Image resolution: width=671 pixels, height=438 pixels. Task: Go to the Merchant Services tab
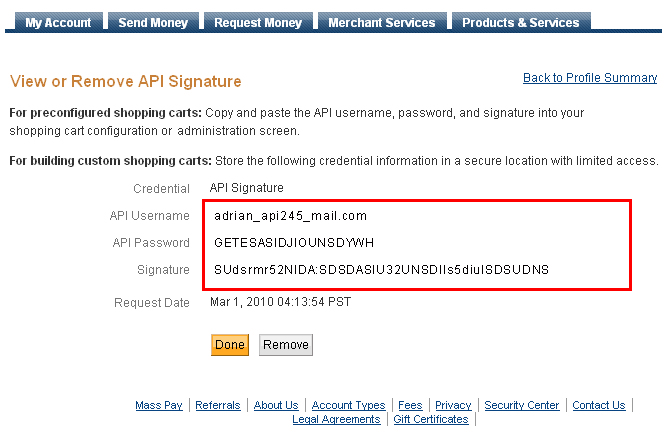381,22
